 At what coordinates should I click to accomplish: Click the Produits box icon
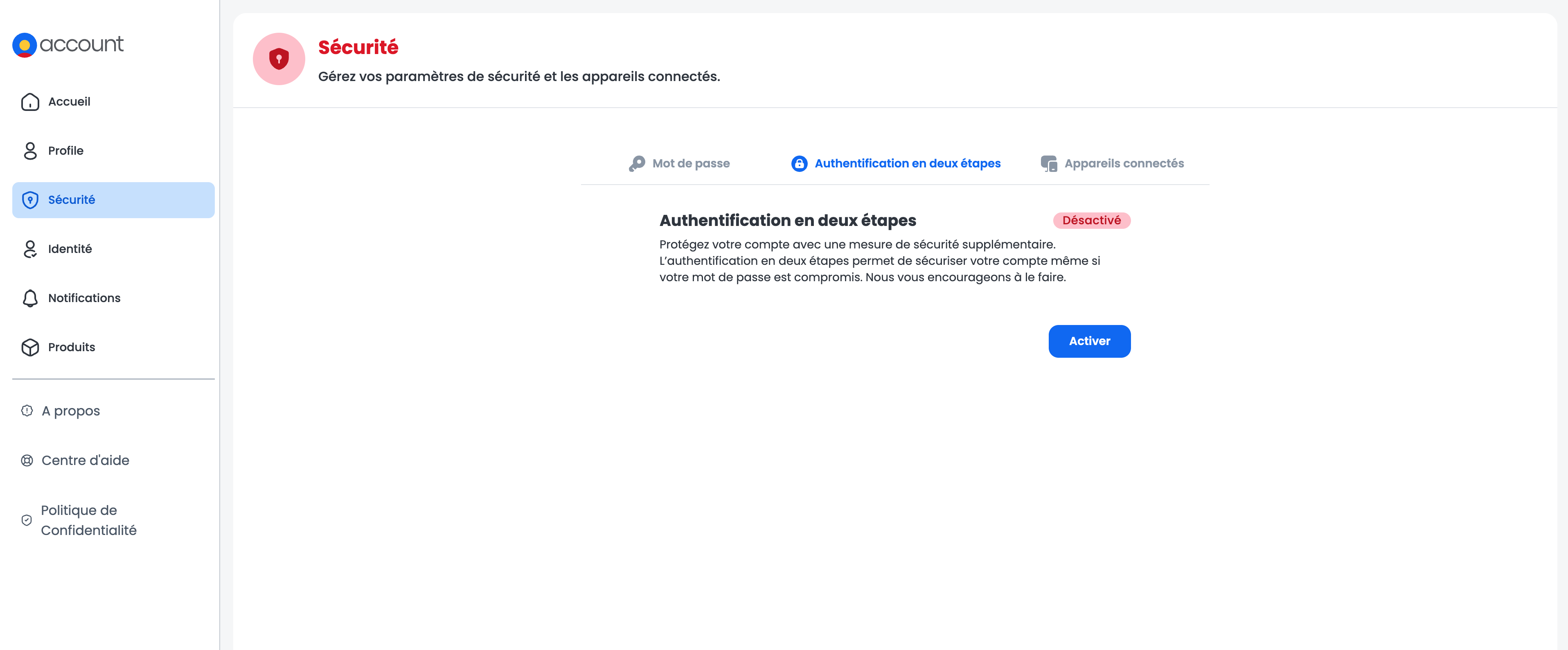[x=30, y=347]
